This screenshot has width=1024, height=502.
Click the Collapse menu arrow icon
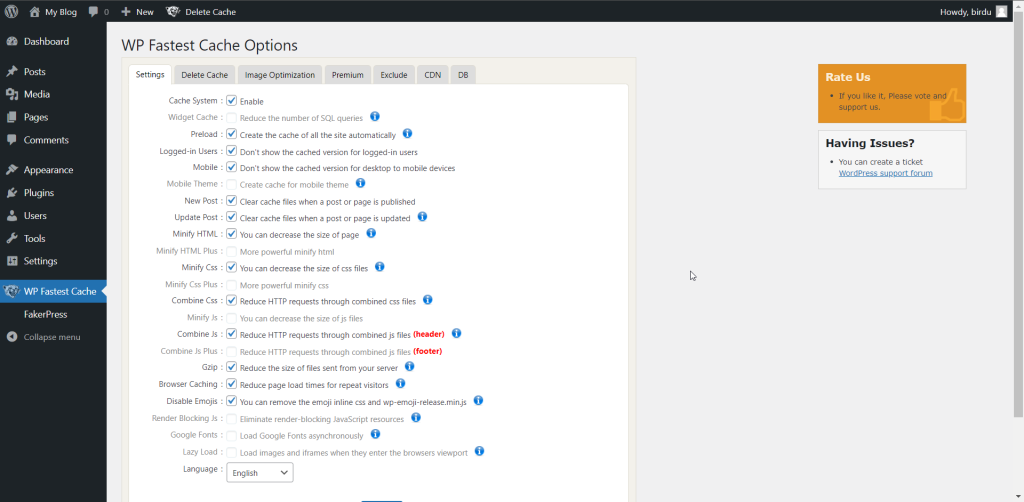click(12, 337)
